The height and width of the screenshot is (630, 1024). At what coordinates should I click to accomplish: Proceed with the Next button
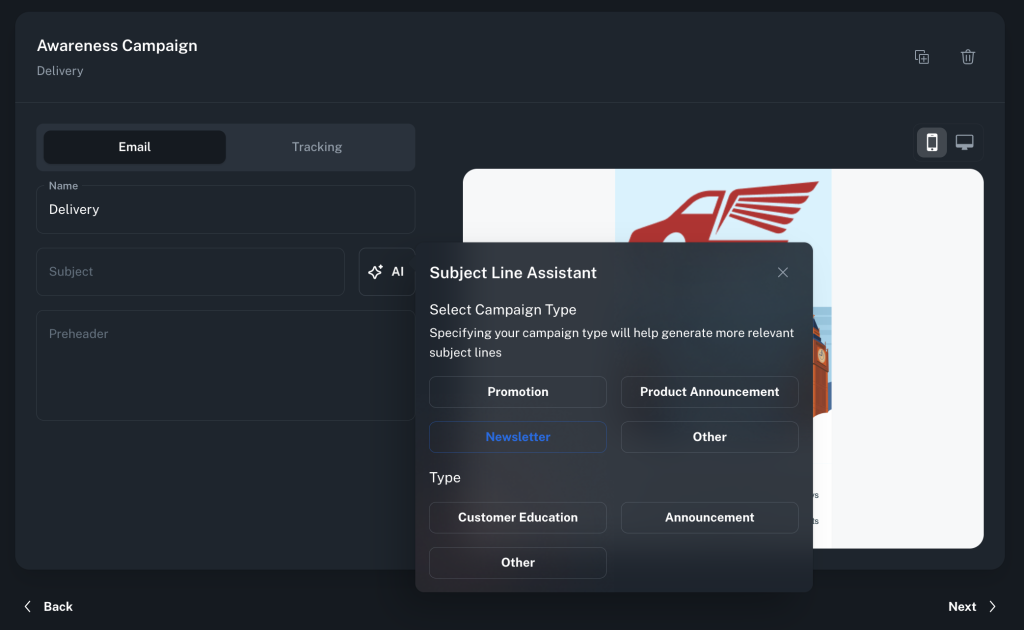[x=972, y=606]
